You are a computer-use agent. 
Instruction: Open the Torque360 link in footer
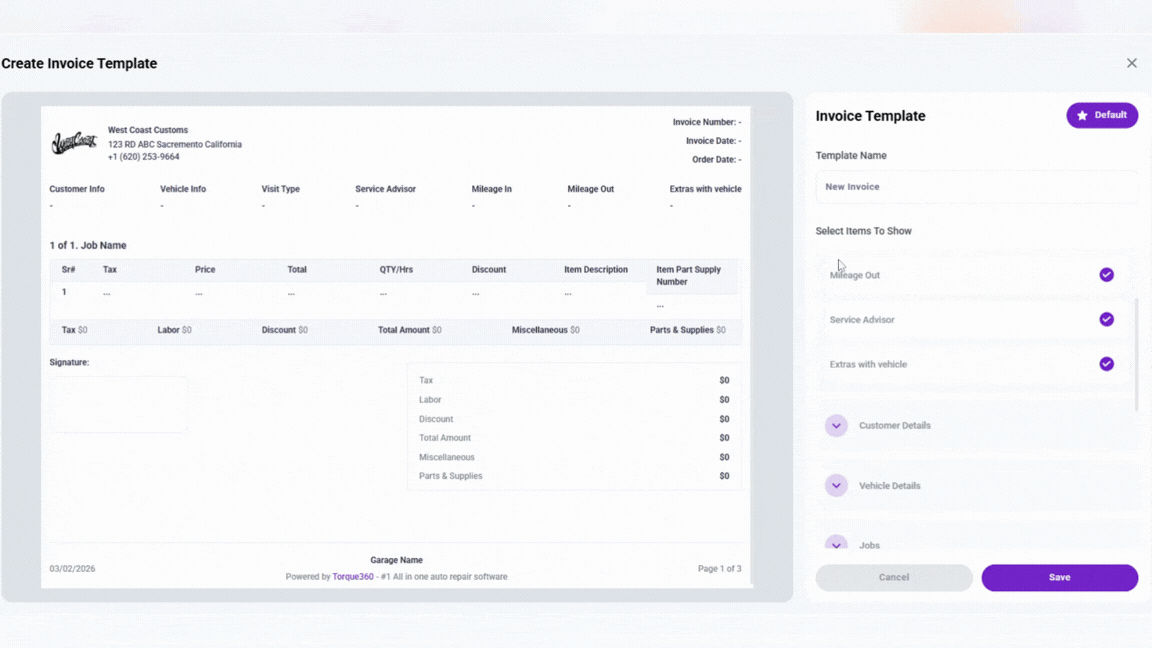pos(353,577)
